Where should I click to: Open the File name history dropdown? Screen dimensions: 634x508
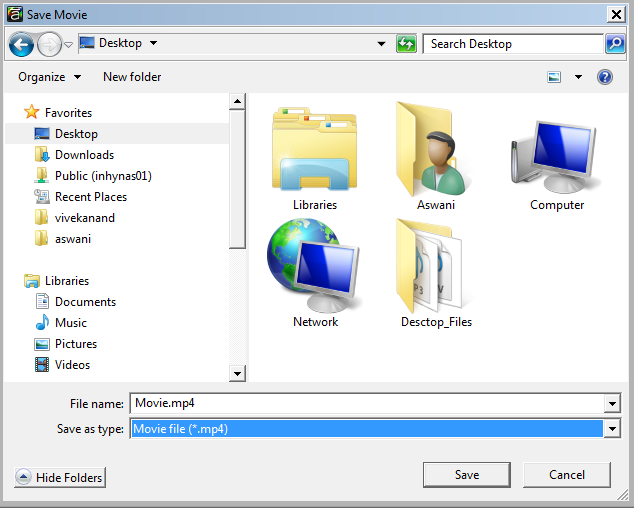[612, 404]
